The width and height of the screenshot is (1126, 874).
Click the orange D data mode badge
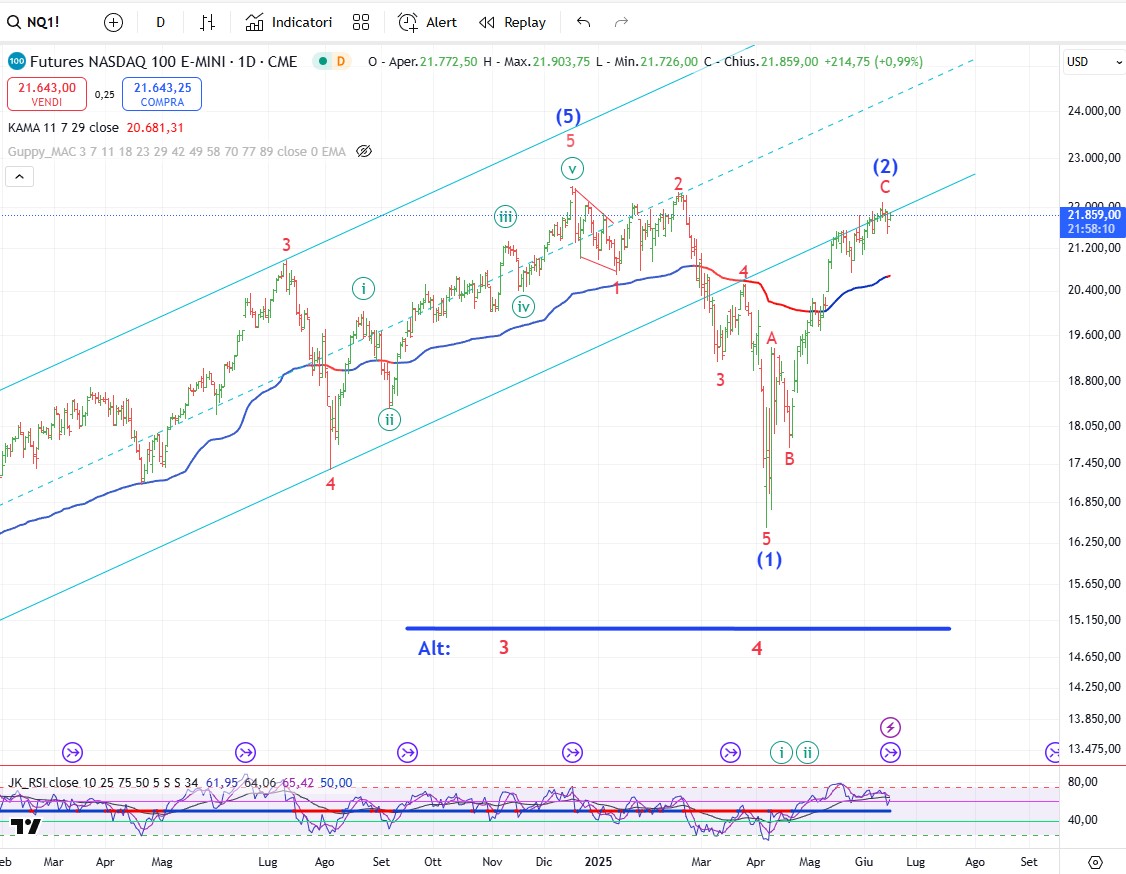point(340,62)
